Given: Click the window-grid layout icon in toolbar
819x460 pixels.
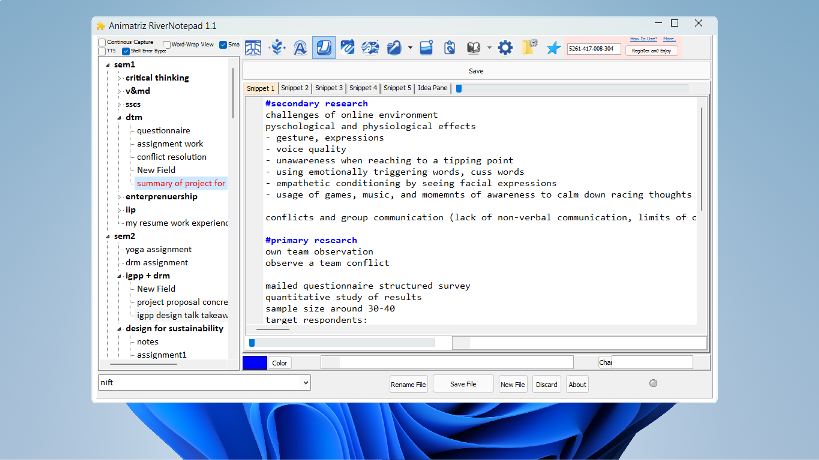Looking at the screenshot, I should 253,48.
